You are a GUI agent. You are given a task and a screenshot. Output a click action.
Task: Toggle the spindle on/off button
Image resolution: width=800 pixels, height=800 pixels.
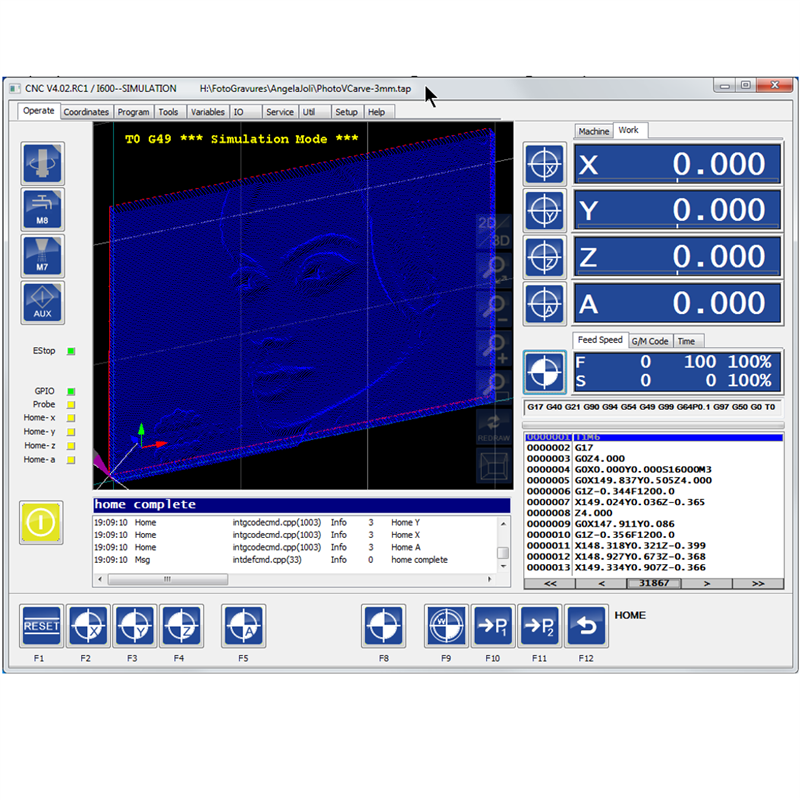[43, 164]
